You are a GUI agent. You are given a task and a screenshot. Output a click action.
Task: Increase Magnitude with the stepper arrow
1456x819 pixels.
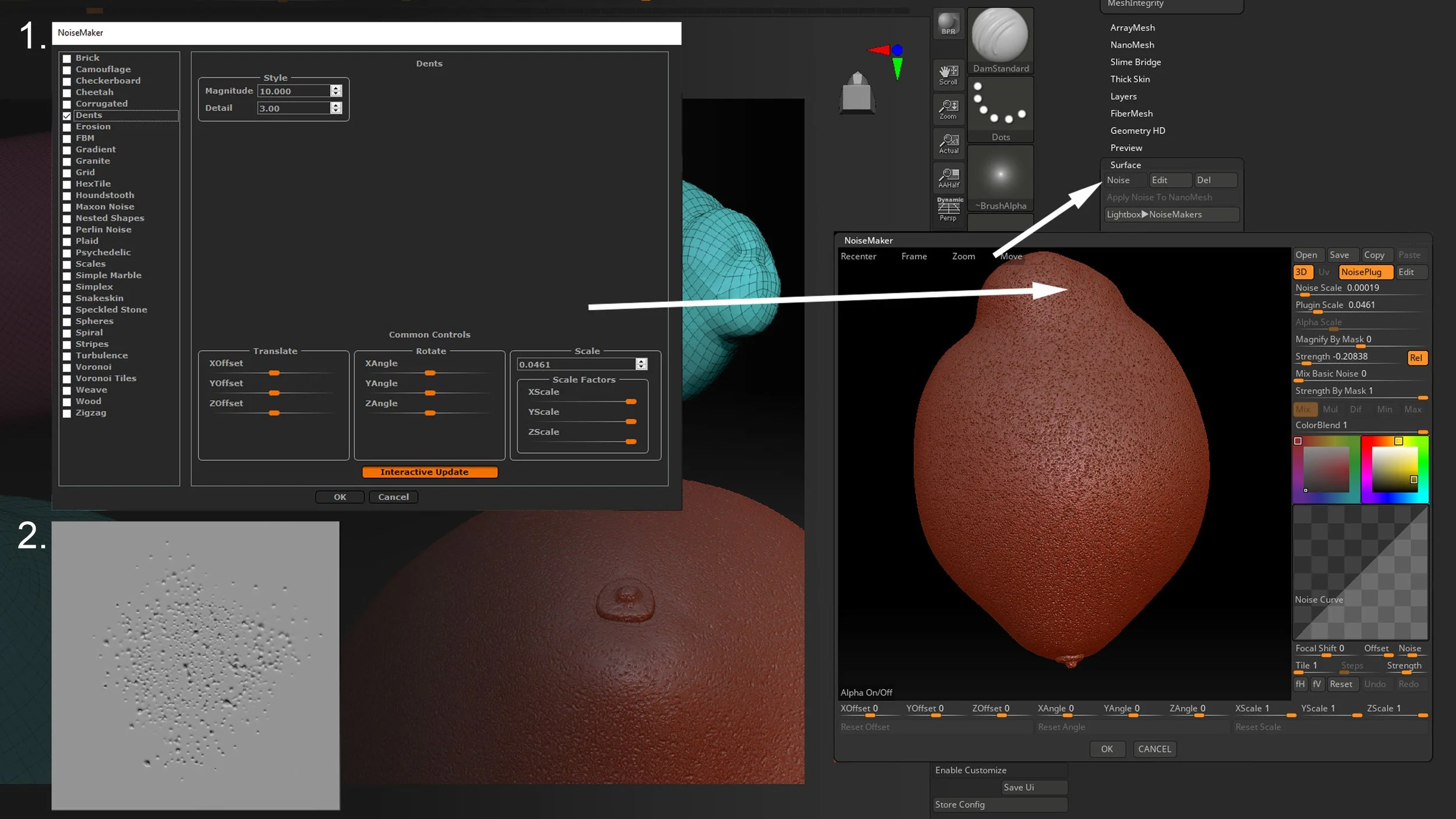pyautogui.click(x=335, y=88)
